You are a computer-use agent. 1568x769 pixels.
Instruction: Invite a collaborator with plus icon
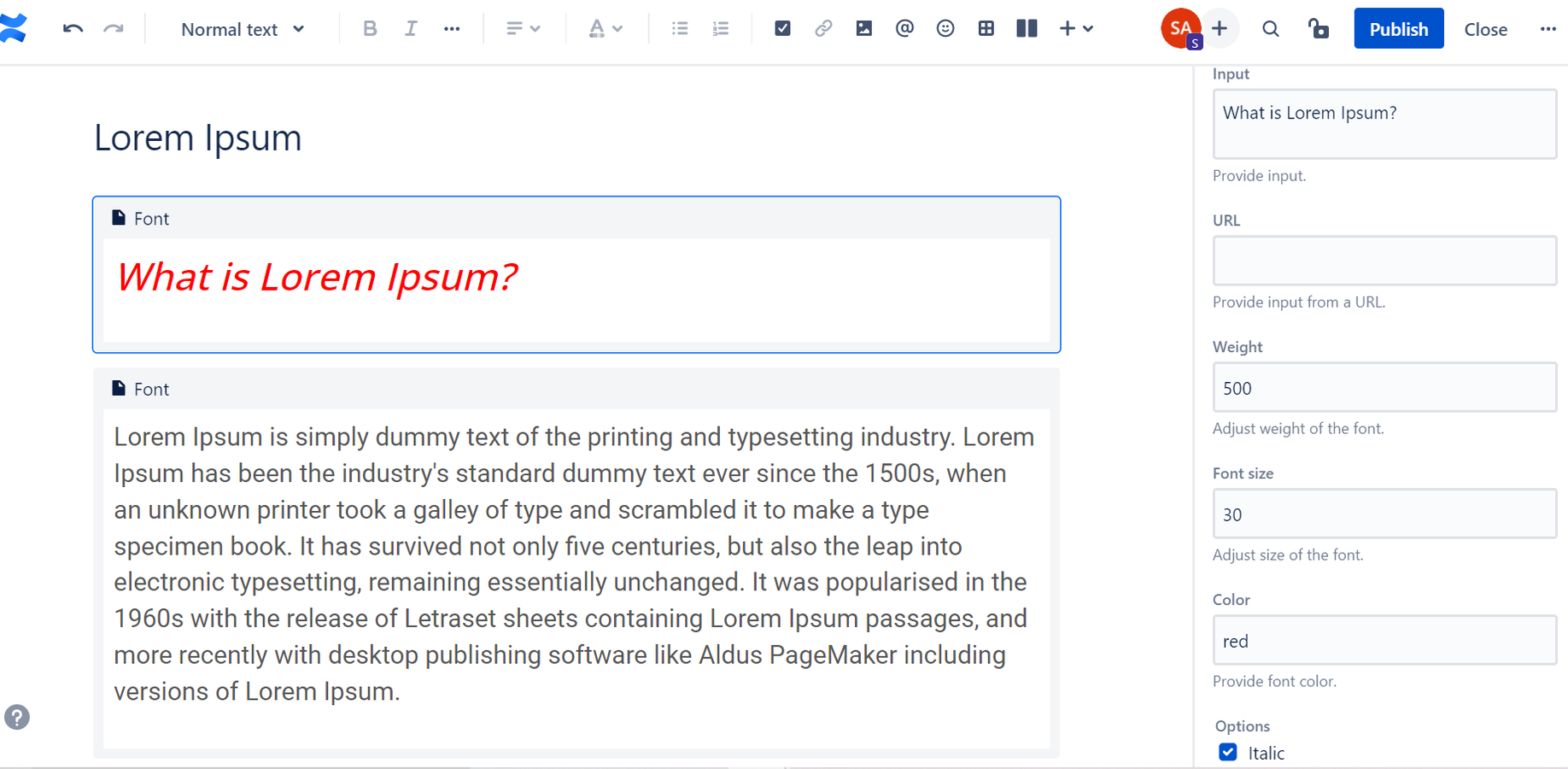point(1220,28)
